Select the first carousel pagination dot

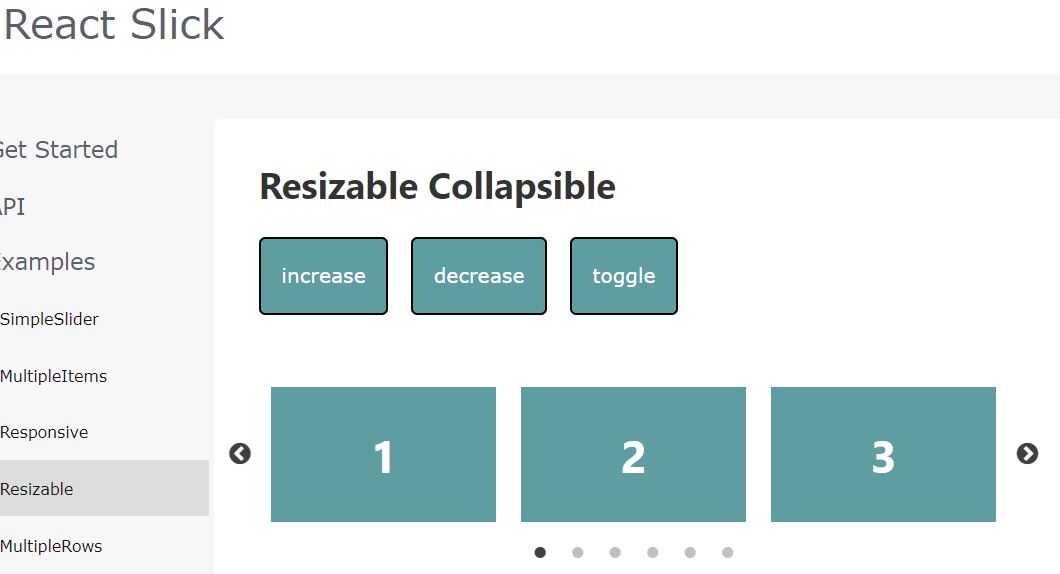[x=540, y=552]
